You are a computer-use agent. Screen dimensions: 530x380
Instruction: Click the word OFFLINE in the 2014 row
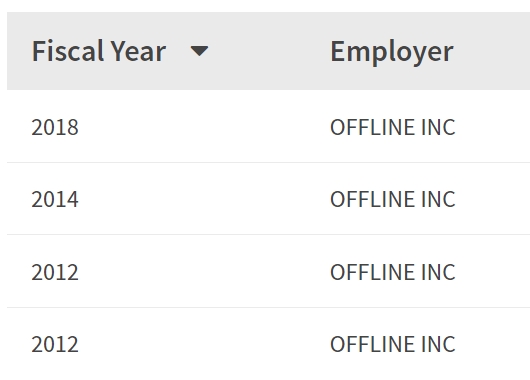pyautogui.click(x=372, y=199)
